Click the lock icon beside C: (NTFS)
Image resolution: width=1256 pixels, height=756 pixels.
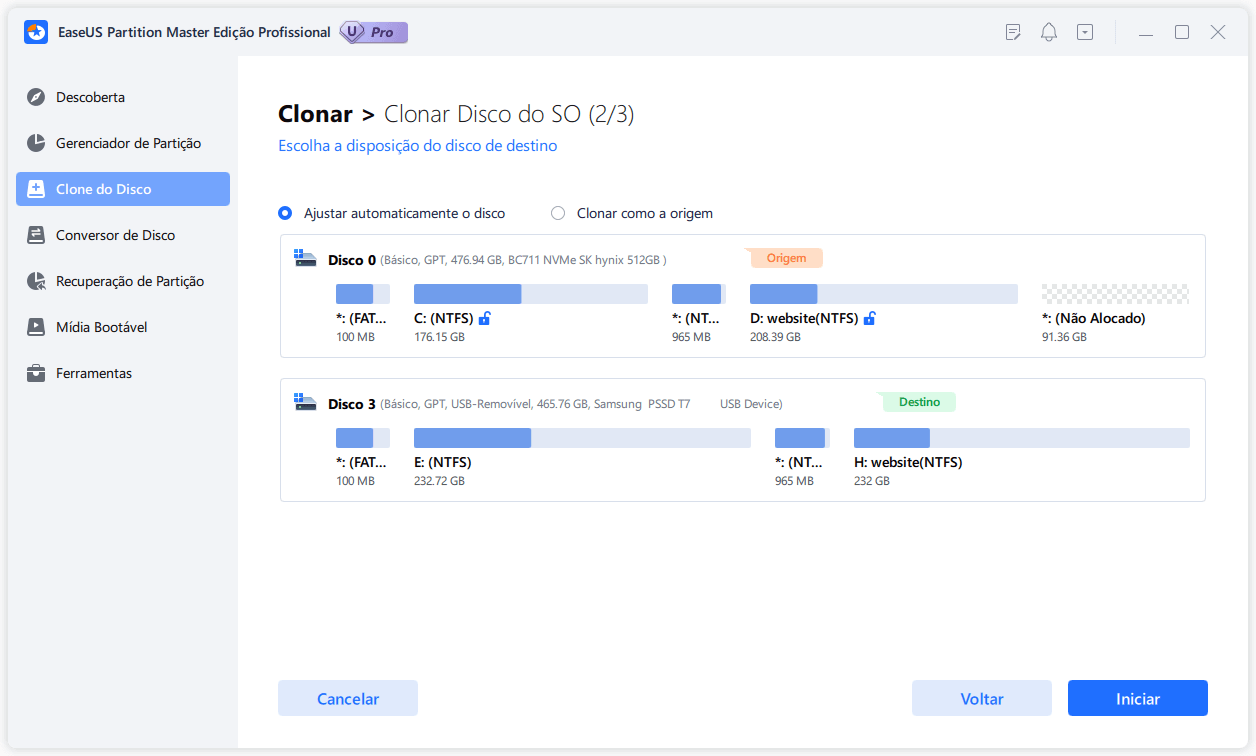coord(485,318)
